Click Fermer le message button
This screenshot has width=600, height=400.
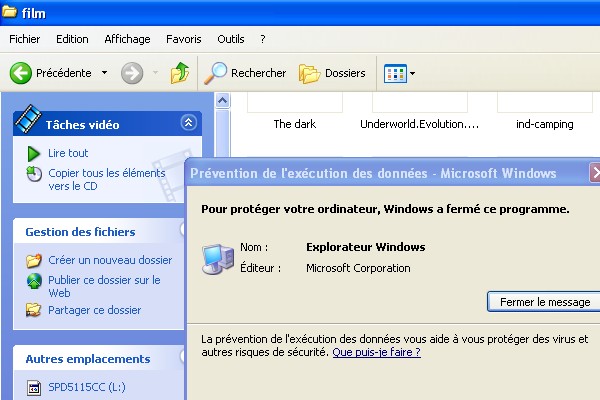coord(543,302)
